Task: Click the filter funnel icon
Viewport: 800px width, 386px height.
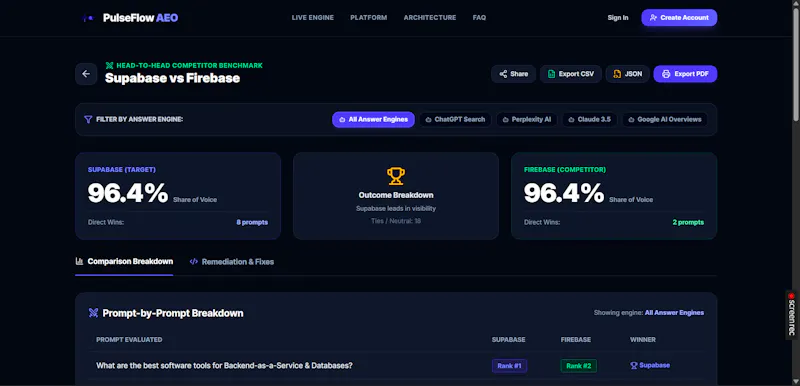Action: point(88,119)
